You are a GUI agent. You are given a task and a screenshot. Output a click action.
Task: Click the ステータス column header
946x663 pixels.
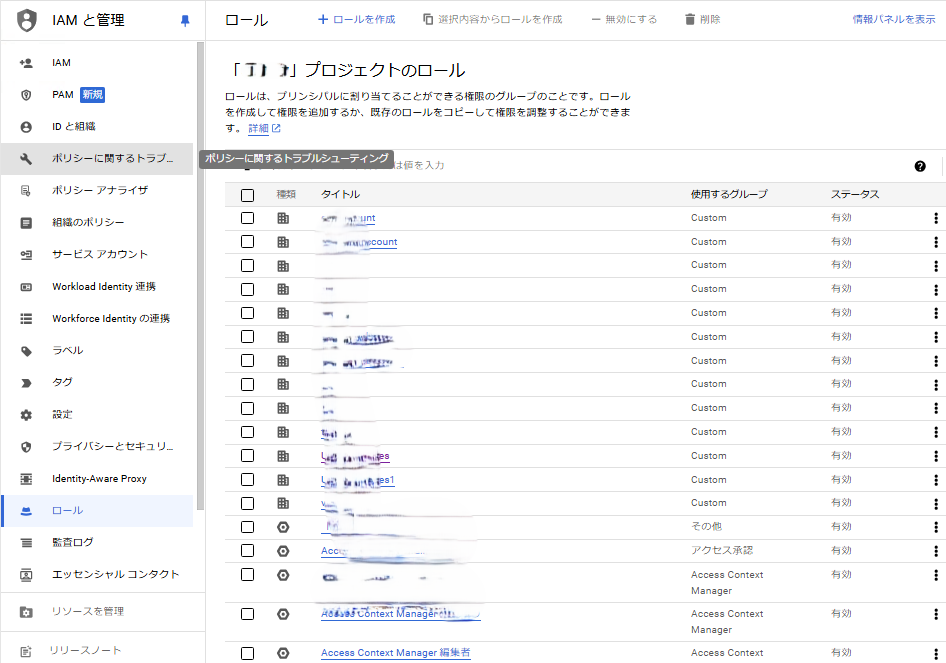pos(855,194)
